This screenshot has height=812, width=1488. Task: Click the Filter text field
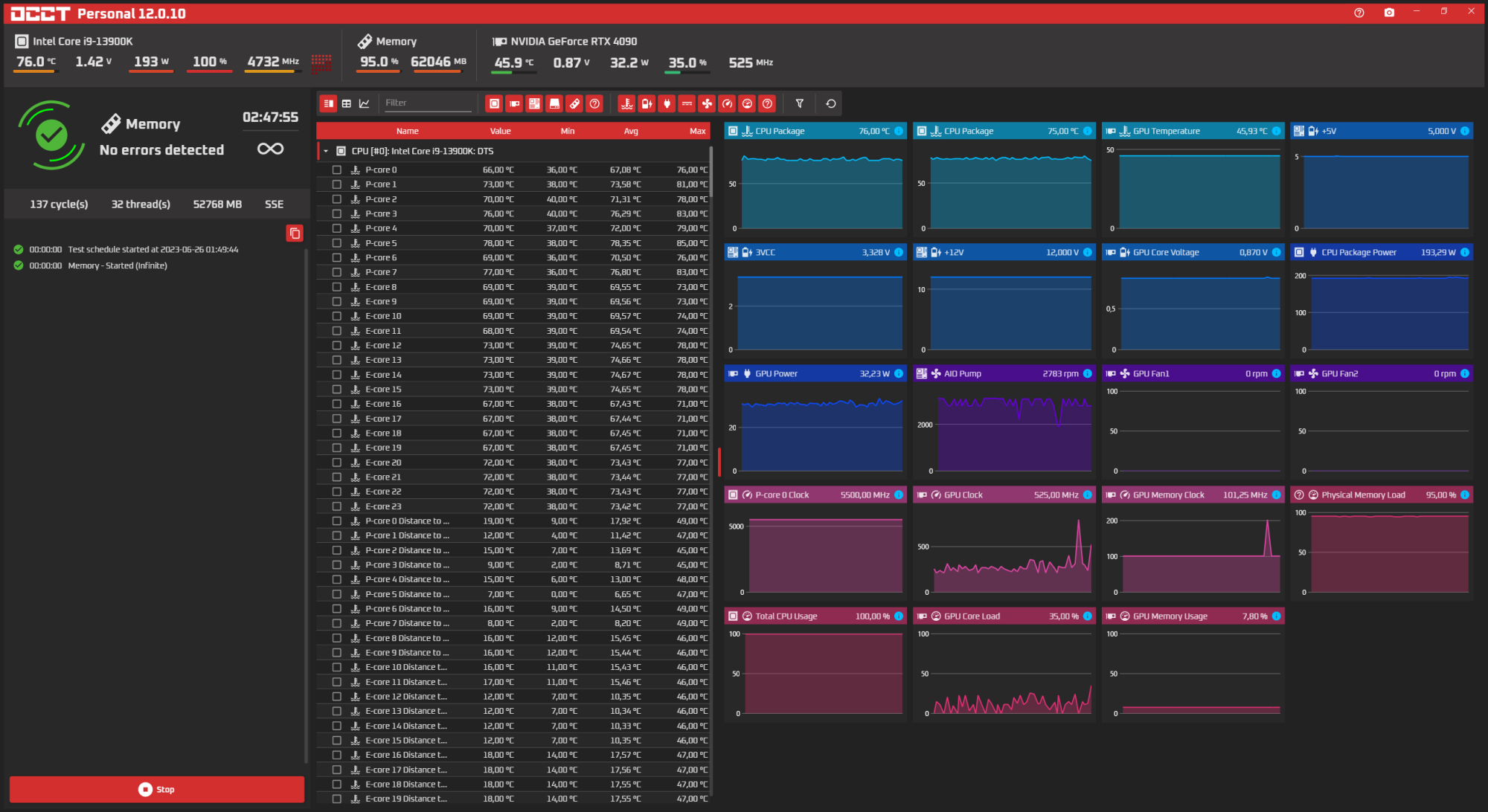point(428,103)
